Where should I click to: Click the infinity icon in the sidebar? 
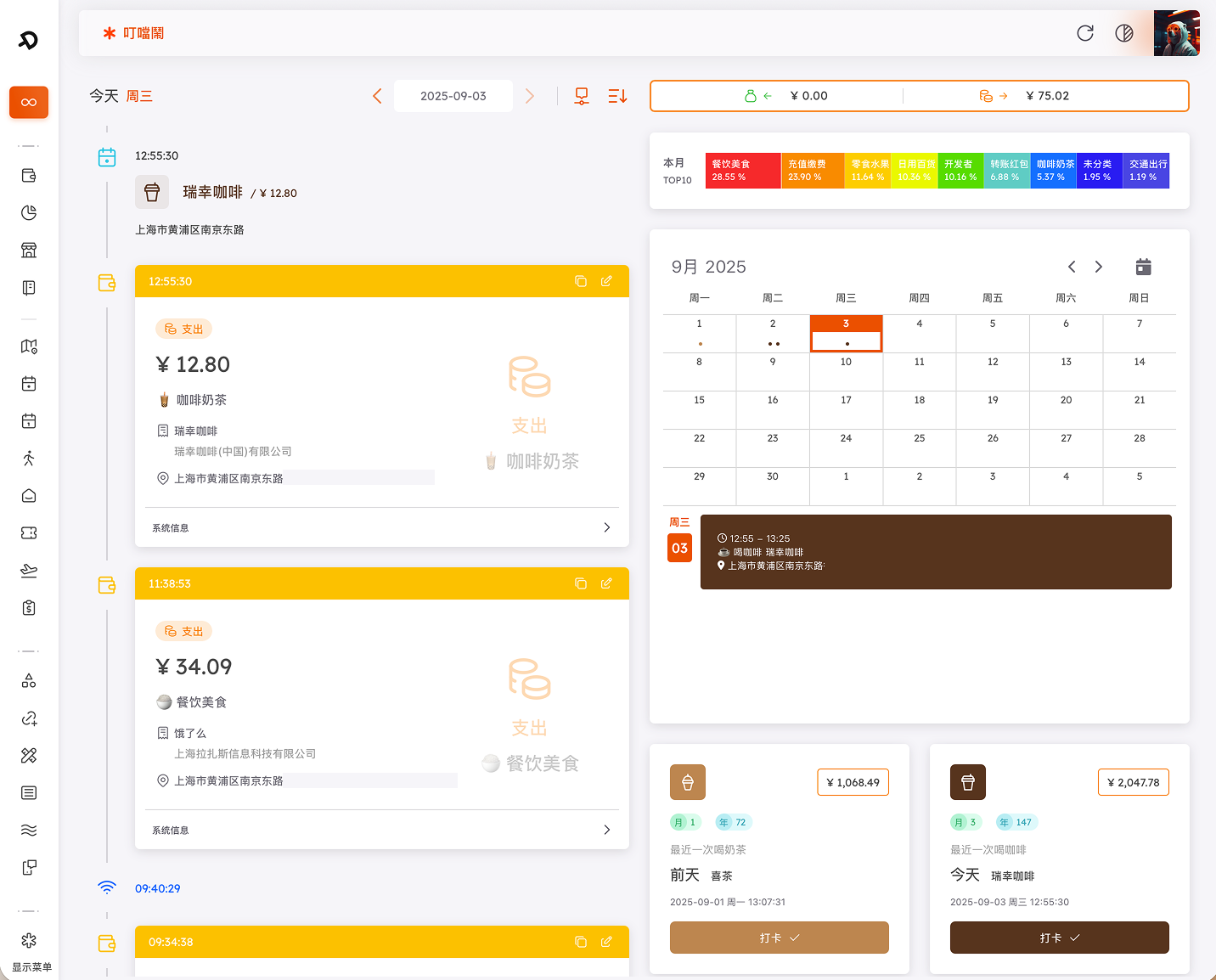tap(29, 103)
